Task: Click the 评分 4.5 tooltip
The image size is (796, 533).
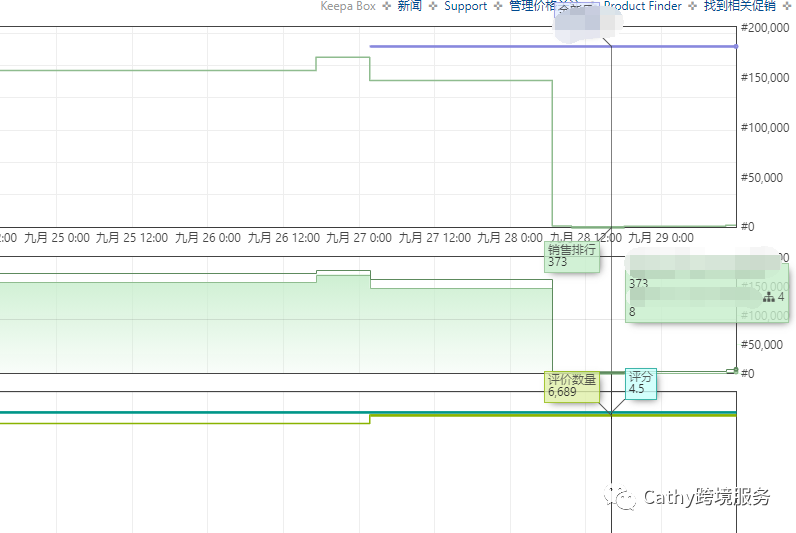Action: click(x=641, y=383)
